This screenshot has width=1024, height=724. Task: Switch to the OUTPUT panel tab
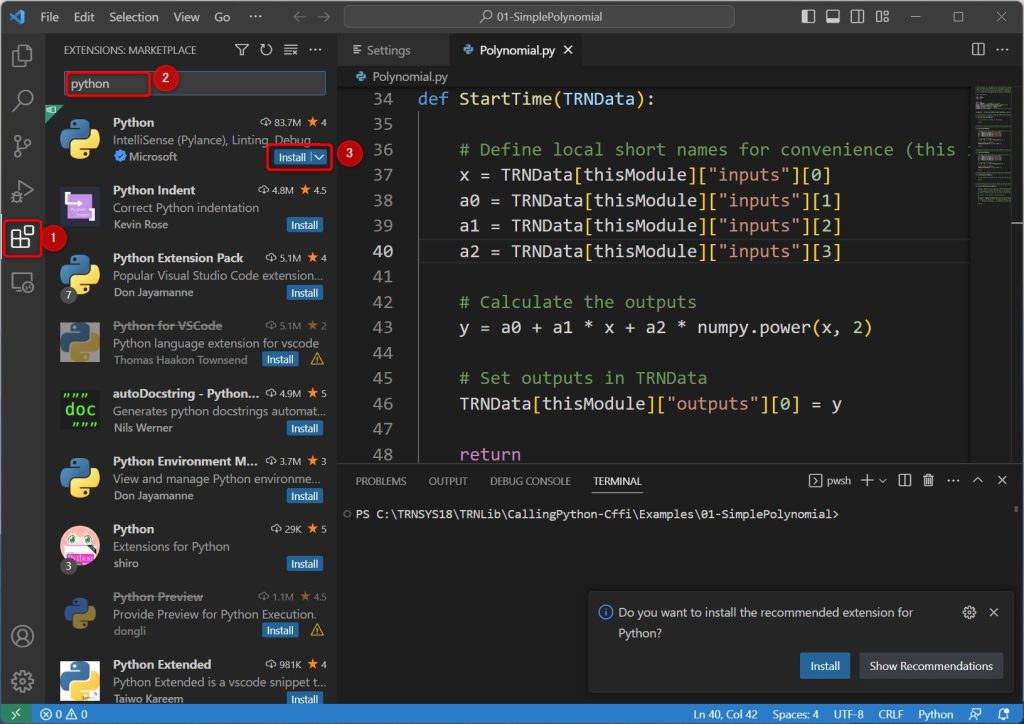coord(448,481)
